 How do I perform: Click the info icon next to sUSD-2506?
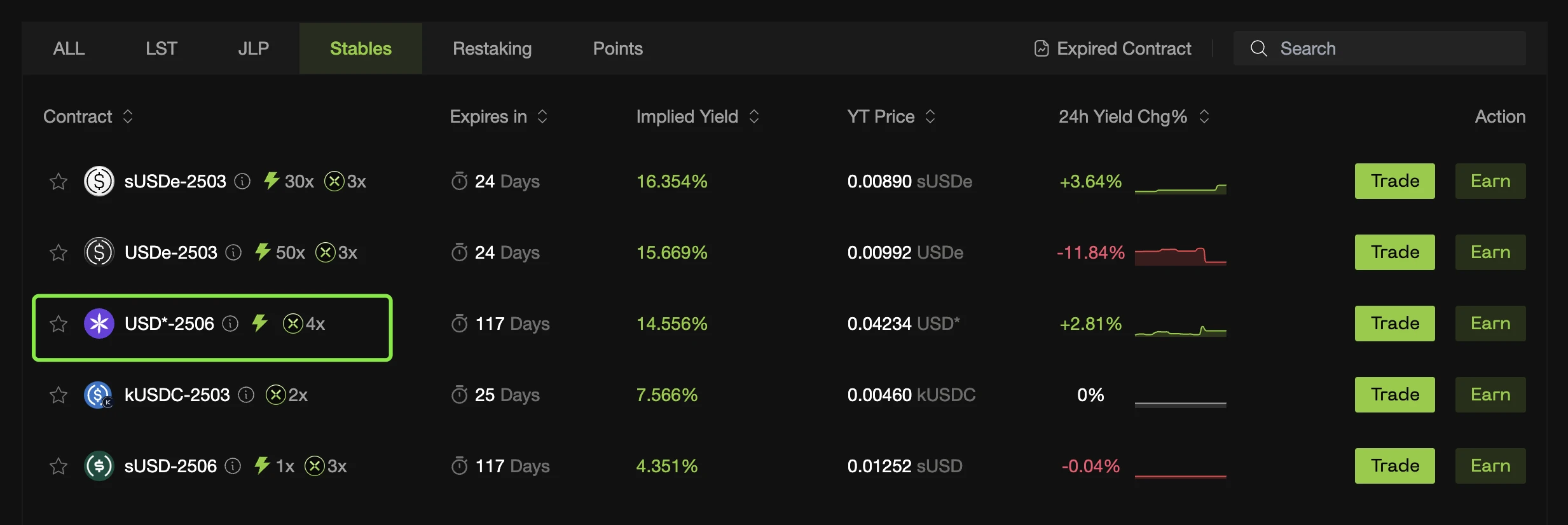pos(233,466)
